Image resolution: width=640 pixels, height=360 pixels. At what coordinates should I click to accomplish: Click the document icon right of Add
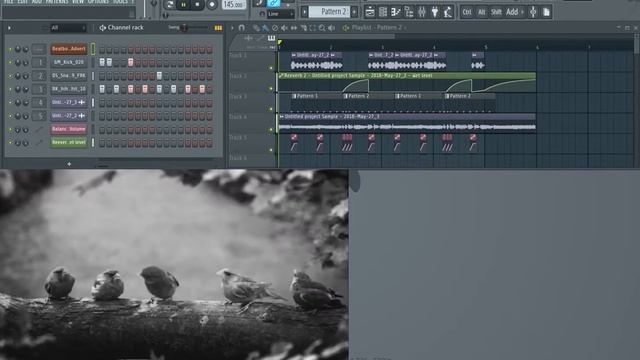coord(547,12)
